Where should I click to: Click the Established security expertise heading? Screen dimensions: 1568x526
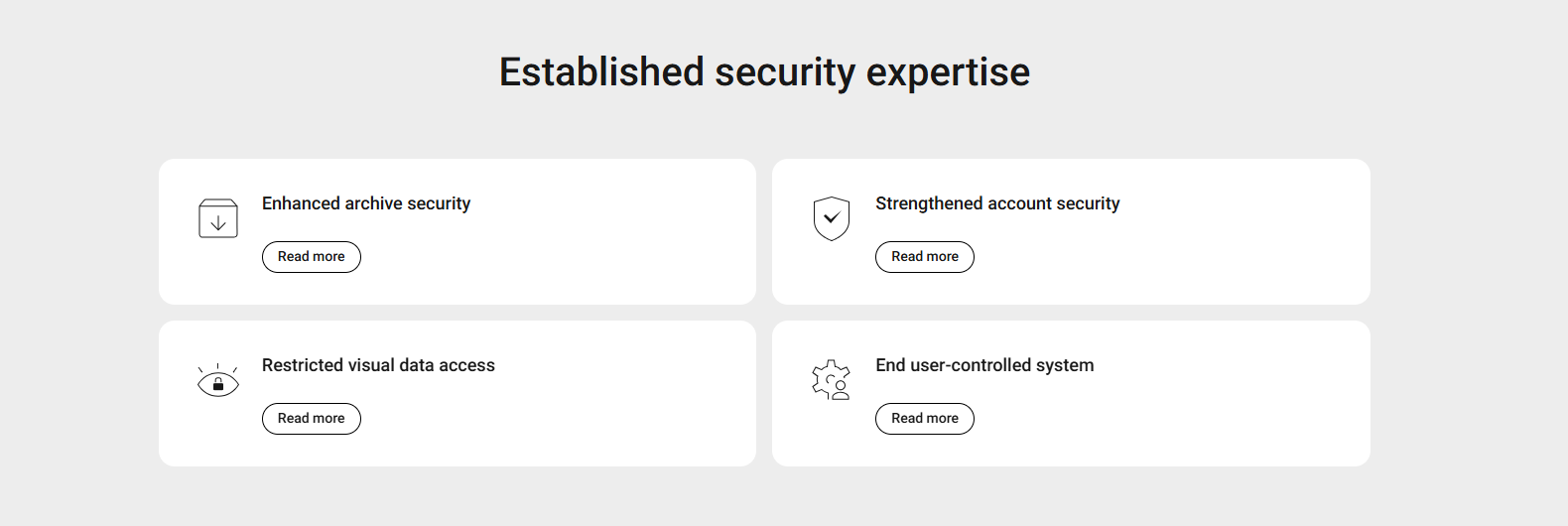[764, 72]
